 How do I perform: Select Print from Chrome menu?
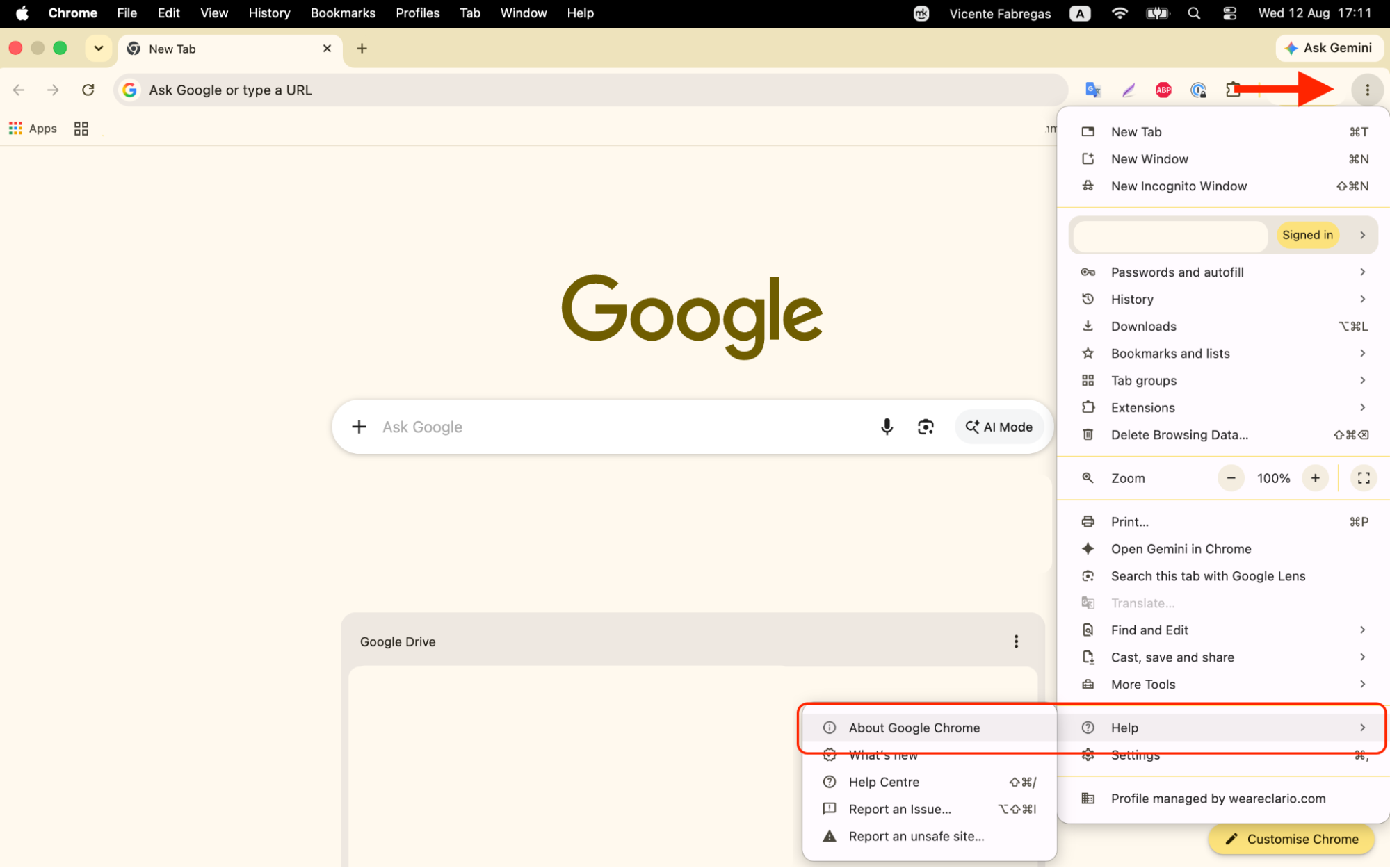click(x=1222, y=522)
